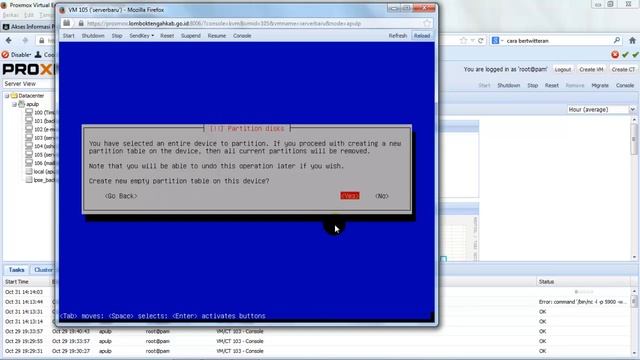640x360 pixels.
Task: Click Stop in the VM 105 console toolbar
Action: coord(117,36)
